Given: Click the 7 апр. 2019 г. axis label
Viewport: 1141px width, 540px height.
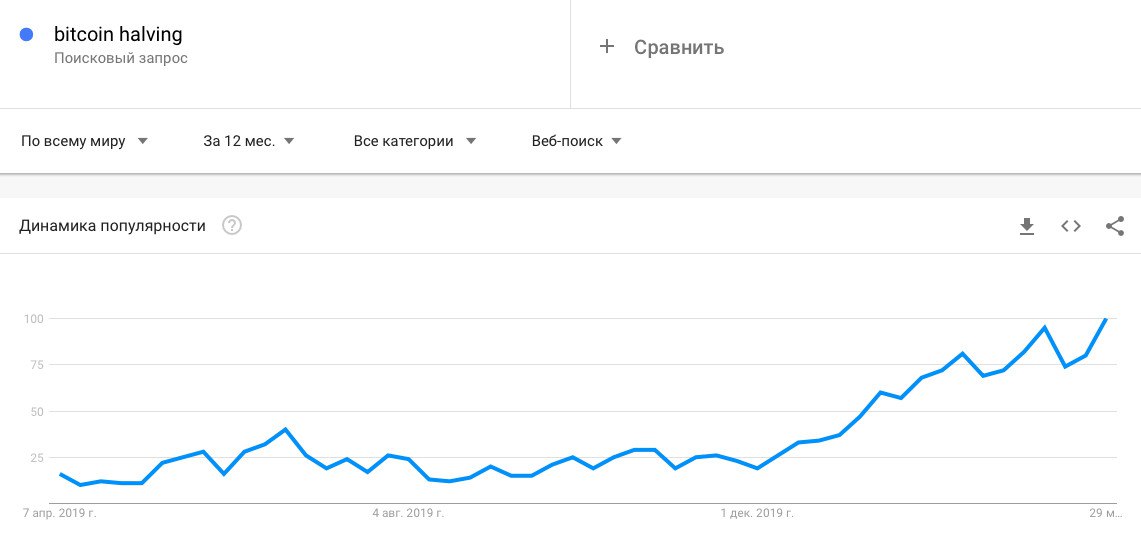Looking at the screenshot, I should click(x=61, y=513).
